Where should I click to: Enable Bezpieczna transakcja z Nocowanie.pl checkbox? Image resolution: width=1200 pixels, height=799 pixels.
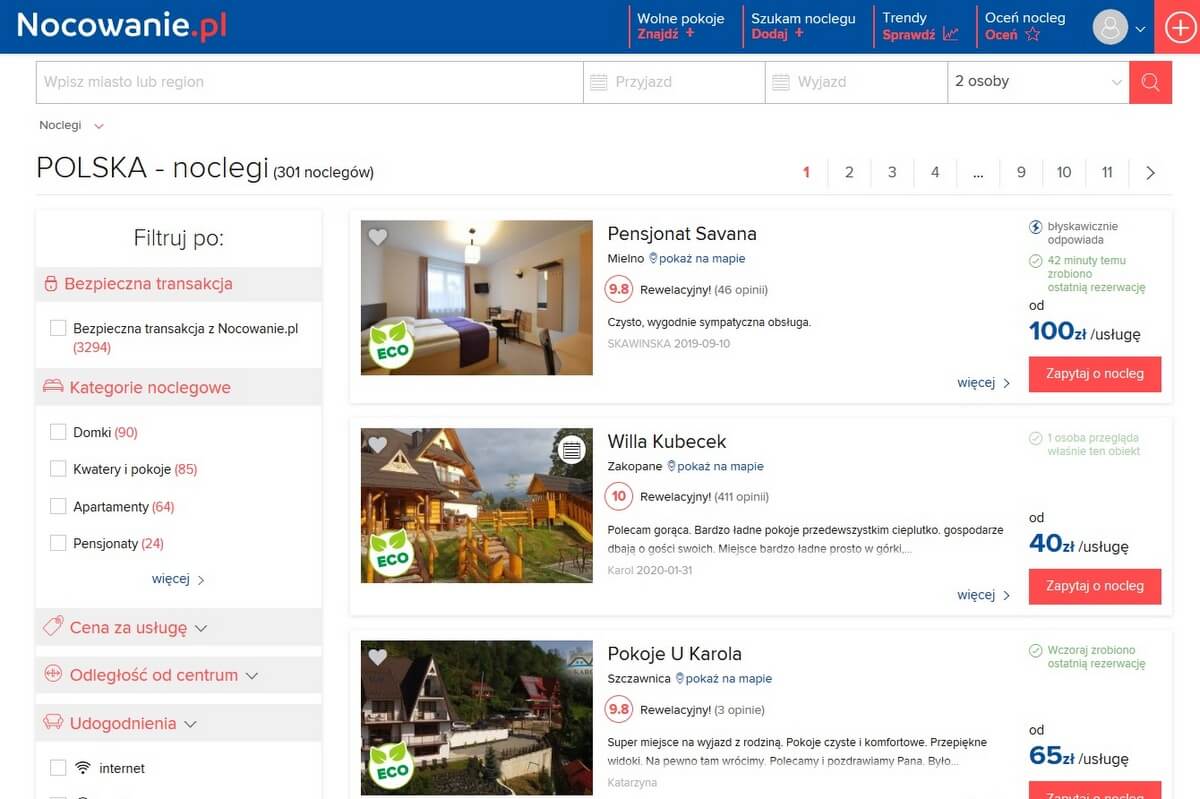click(58, 328)
